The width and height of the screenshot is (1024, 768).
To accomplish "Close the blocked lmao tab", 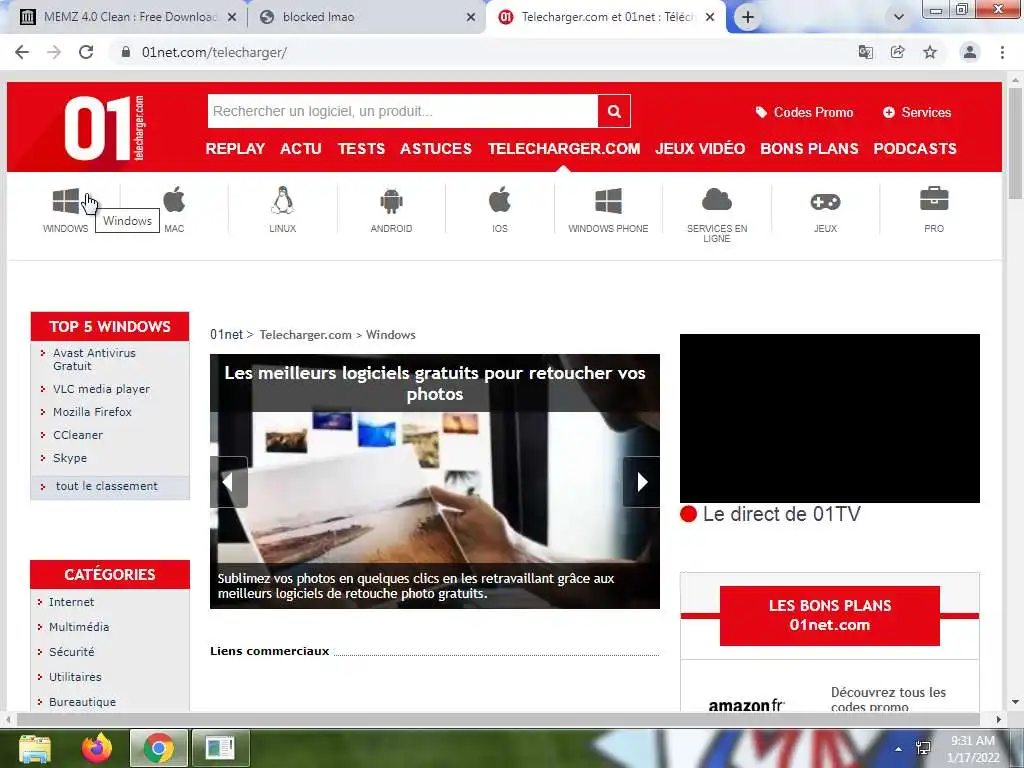I will pyautogui.click(x=471, y=18).
